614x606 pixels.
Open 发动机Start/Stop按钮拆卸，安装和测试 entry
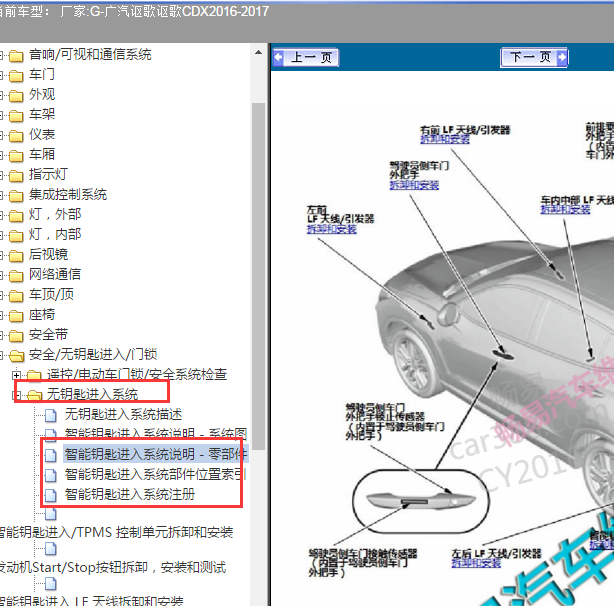point(113,567)
